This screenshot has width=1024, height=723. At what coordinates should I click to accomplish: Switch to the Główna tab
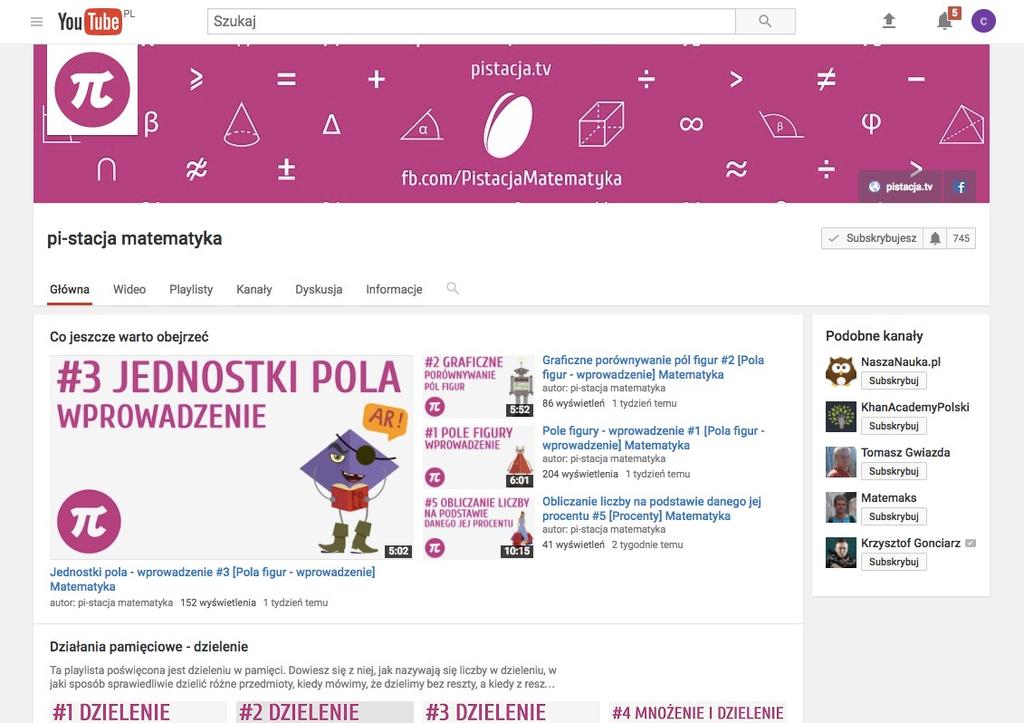click(69, 289)
